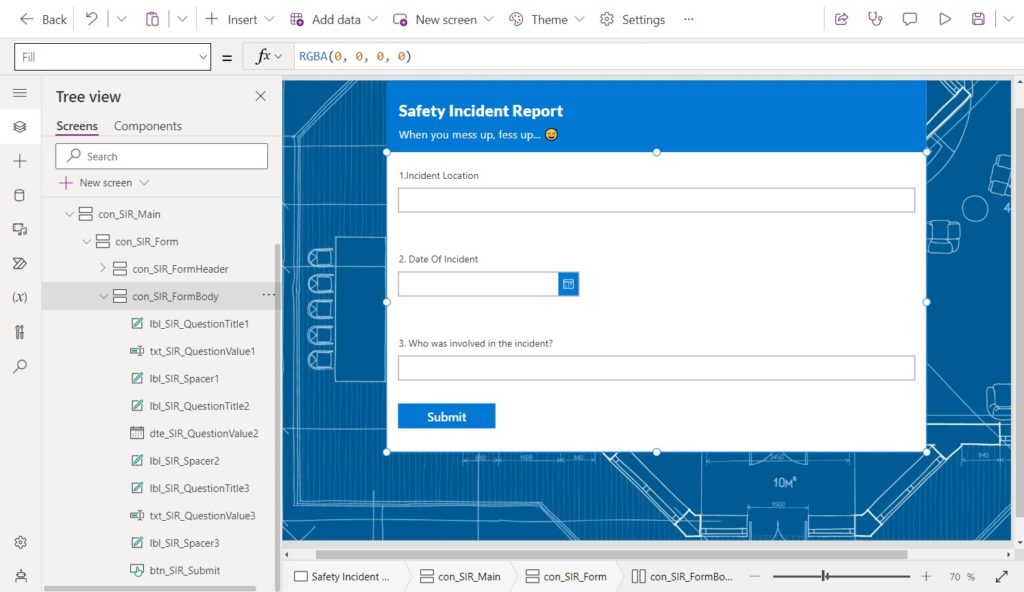
Task: Select the Insert plus icon in left rail
Action: pos(18,161)
